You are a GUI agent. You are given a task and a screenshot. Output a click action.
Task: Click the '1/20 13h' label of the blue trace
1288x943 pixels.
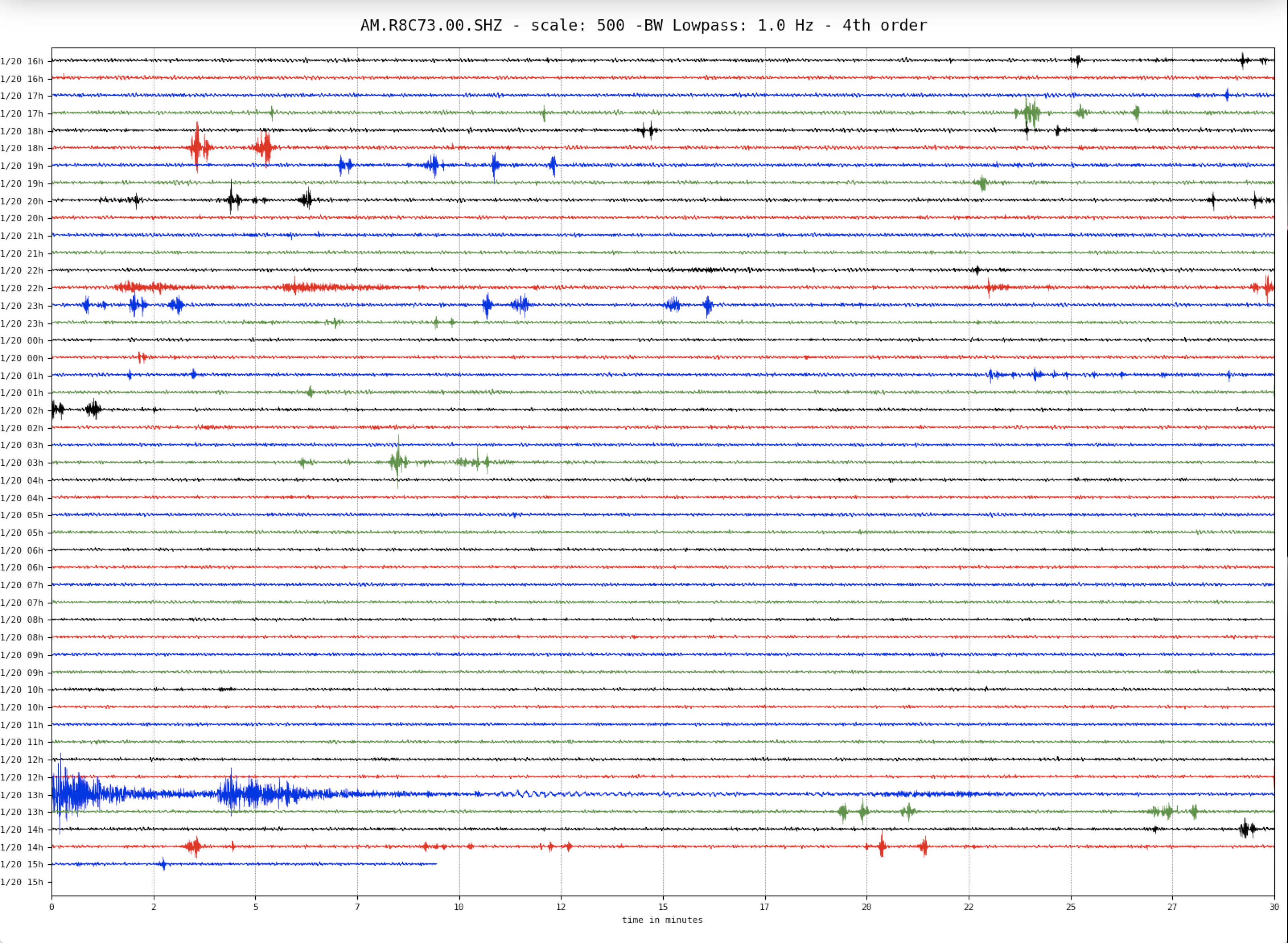click(22, 795)
